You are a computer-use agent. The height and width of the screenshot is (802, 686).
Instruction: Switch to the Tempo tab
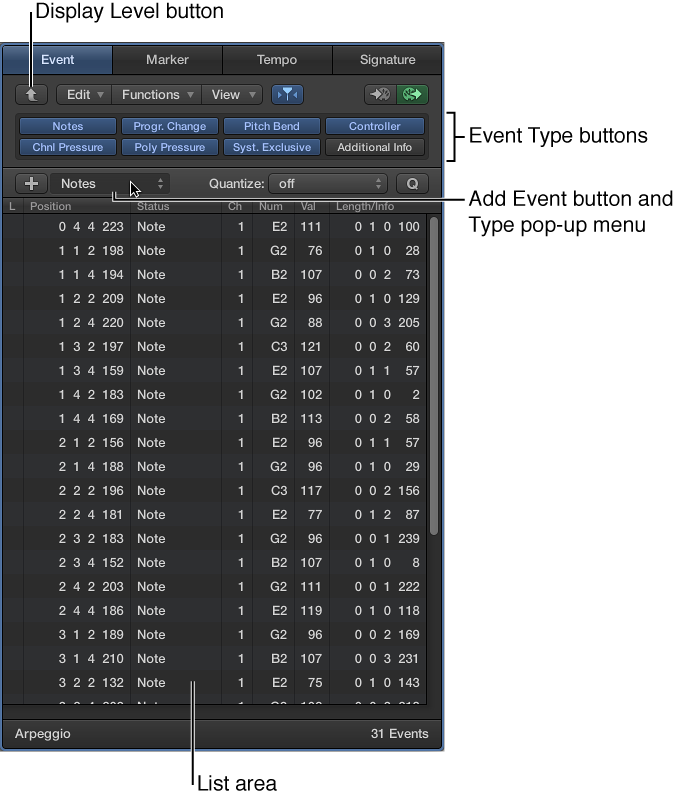(277, 60)
